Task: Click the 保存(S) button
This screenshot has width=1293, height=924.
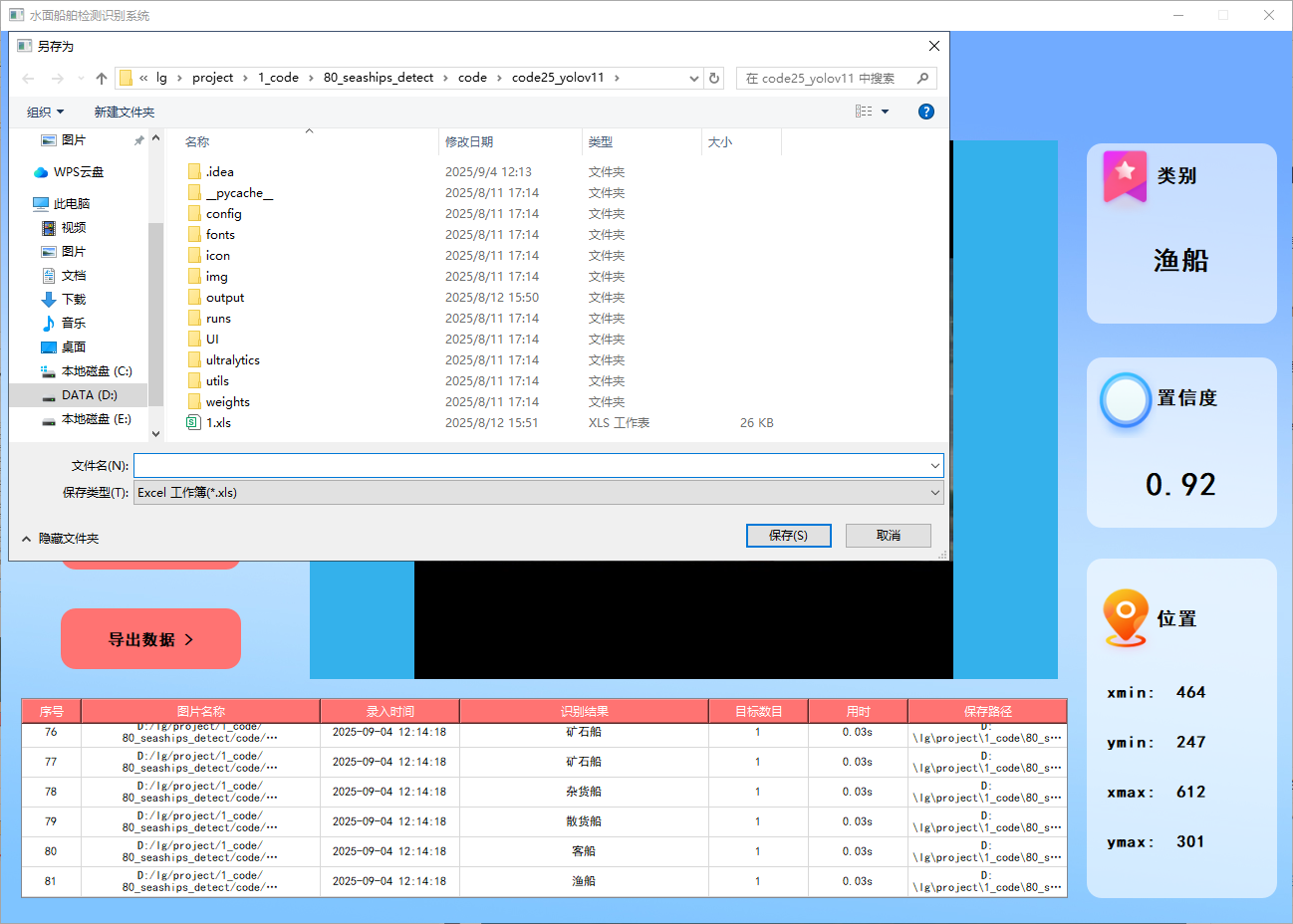Action: click(x=789, y=536)
